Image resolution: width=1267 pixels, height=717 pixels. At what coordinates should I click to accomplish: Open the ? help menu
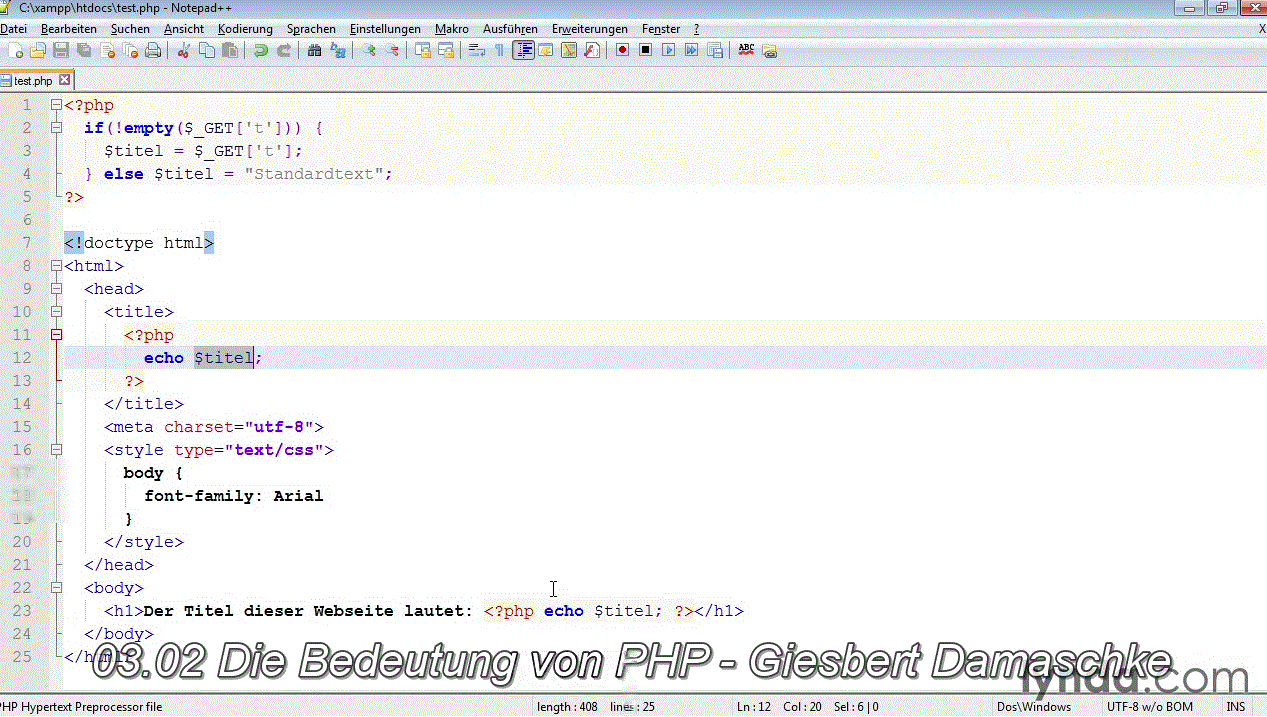(696, 29)
